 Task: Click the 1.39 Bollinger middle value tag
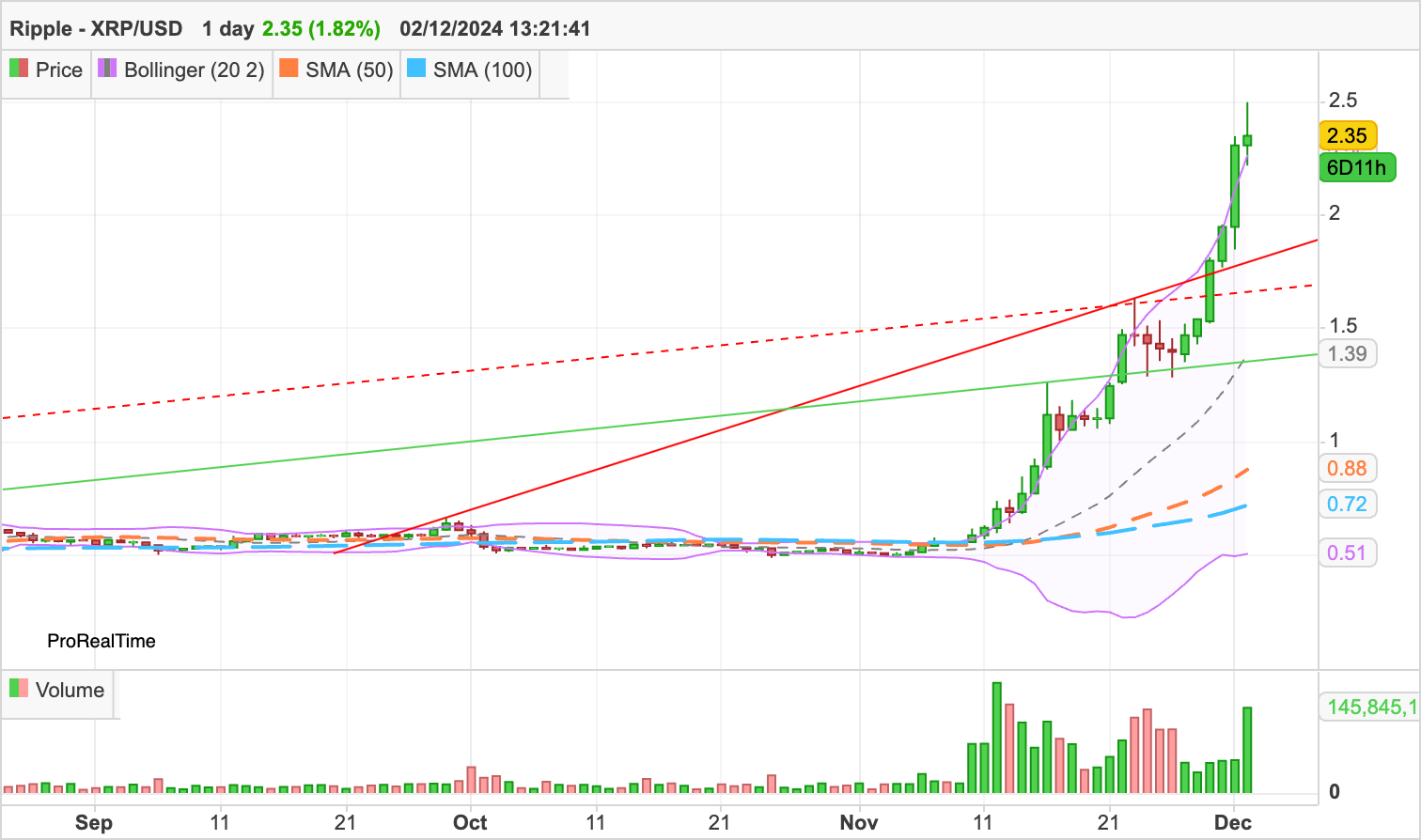tap(1348, 353)
